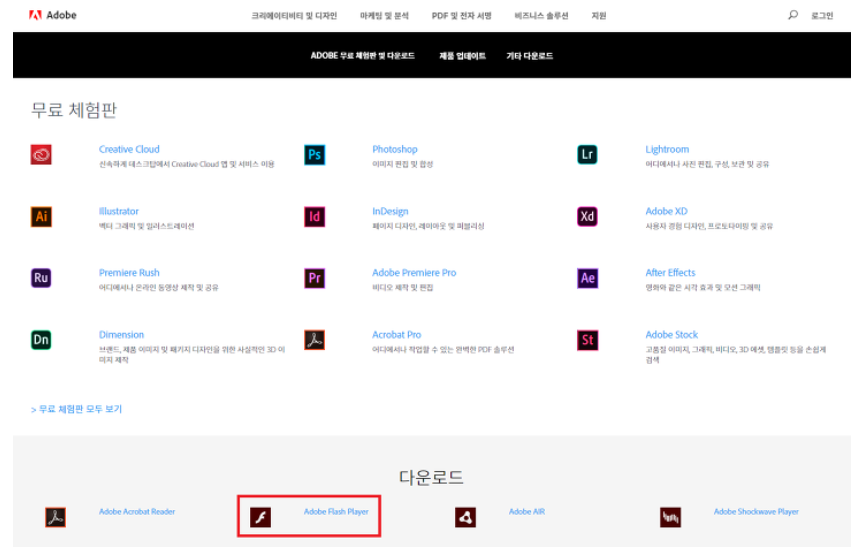
Task: Open the Adobe AIR download link
Action: tap(527, 512)
